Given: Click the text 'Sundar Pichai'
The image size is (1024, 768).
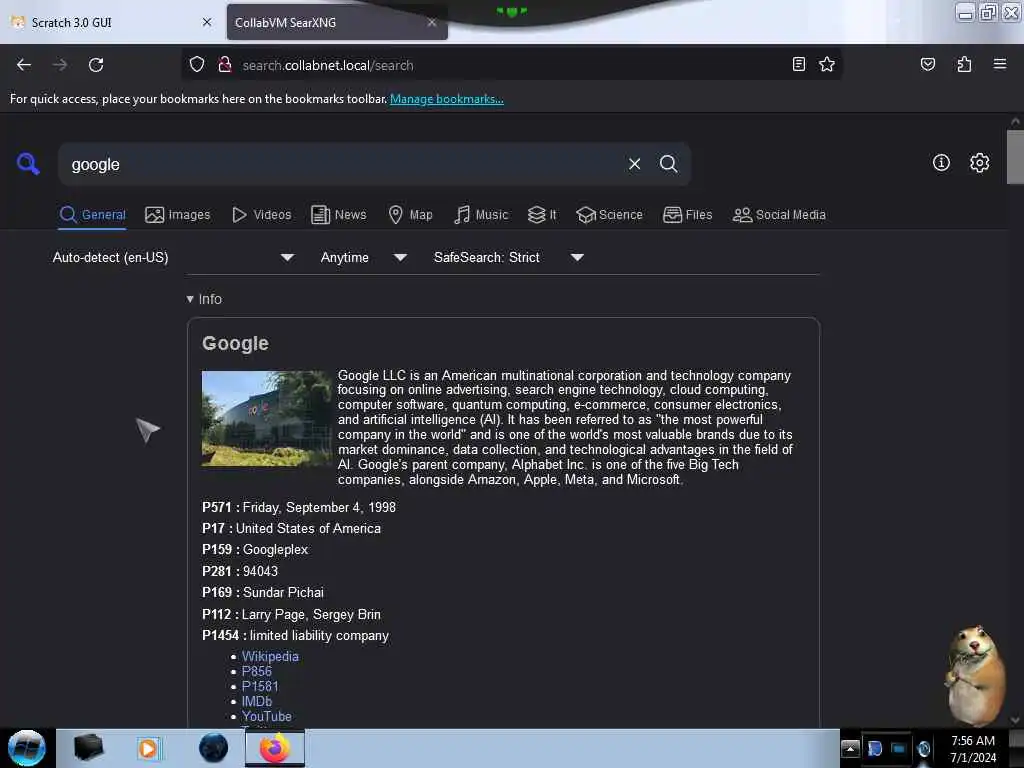Looking at the screenshot, I should click(x=283, y=592).
